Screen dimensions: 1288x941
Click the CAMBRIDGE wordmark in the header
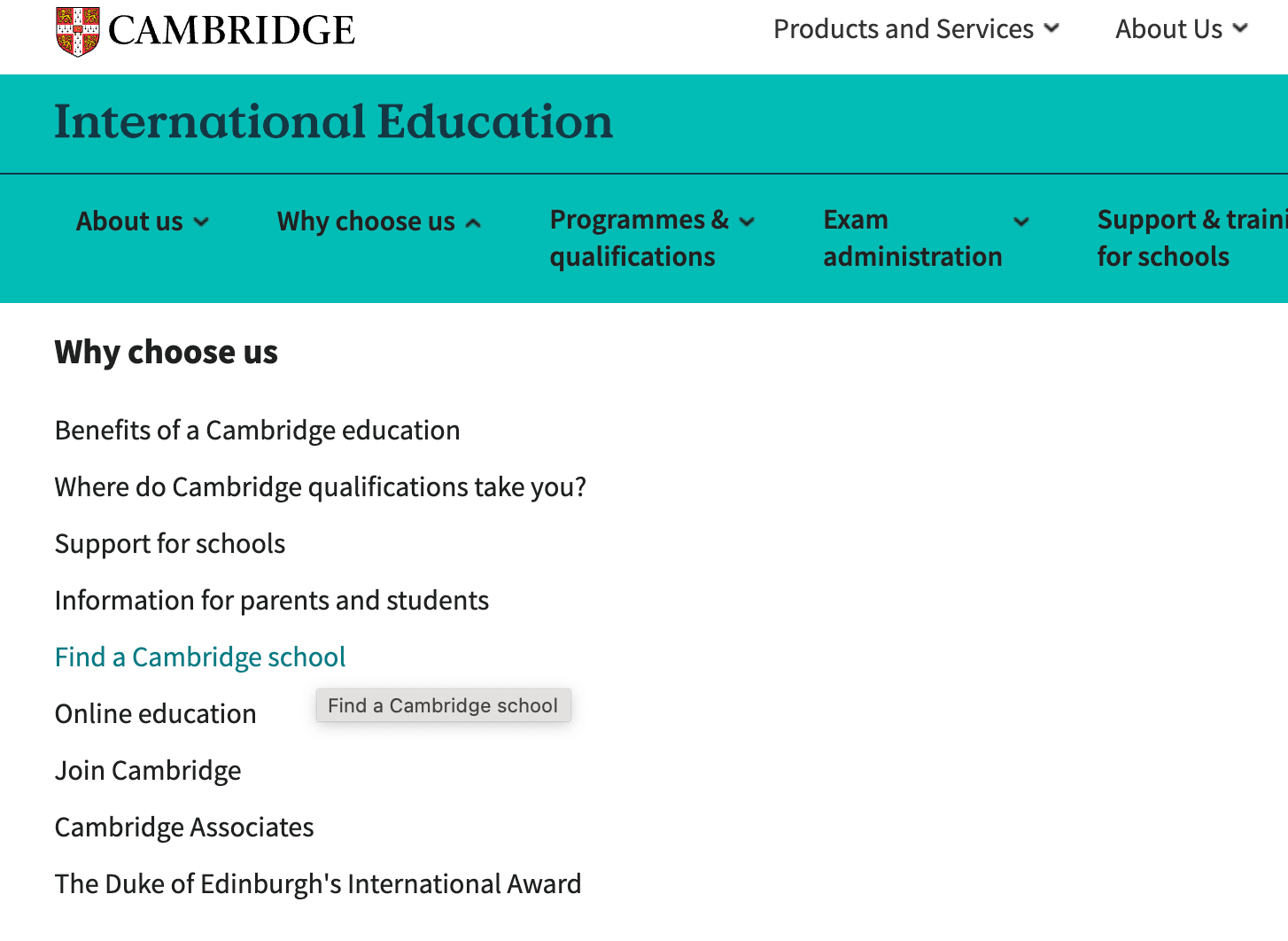point(231,31)
